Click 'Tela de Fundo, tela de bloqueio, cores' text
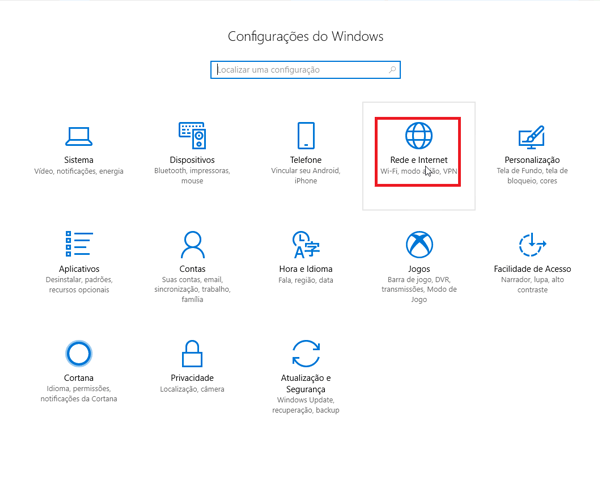The width and height of the screenshot is (600, 500). [x=532, y=176]
